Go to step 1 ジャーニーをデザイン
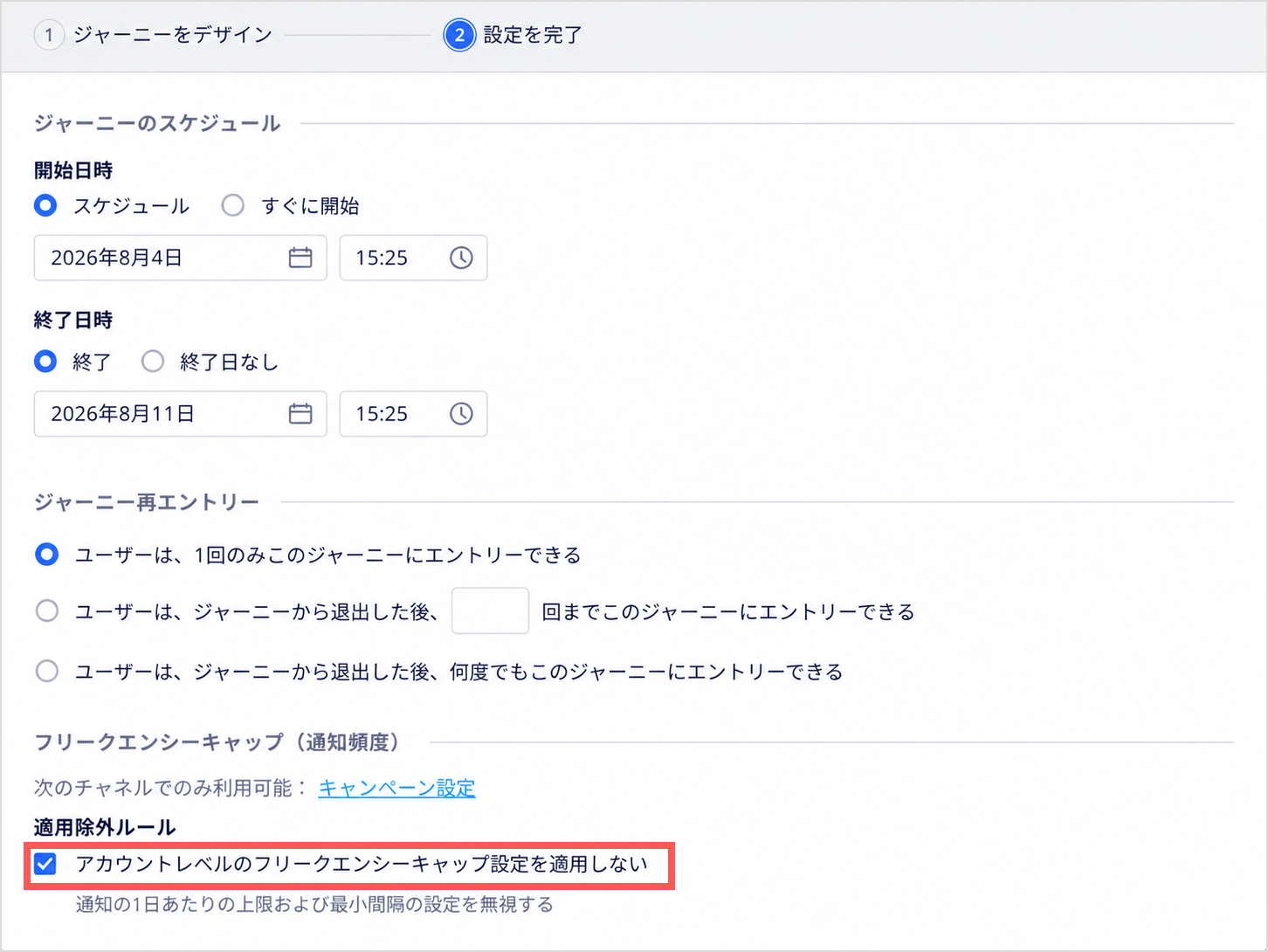Image resolution: width=1268 pixels, height=952 pixels. click(154, 35)
